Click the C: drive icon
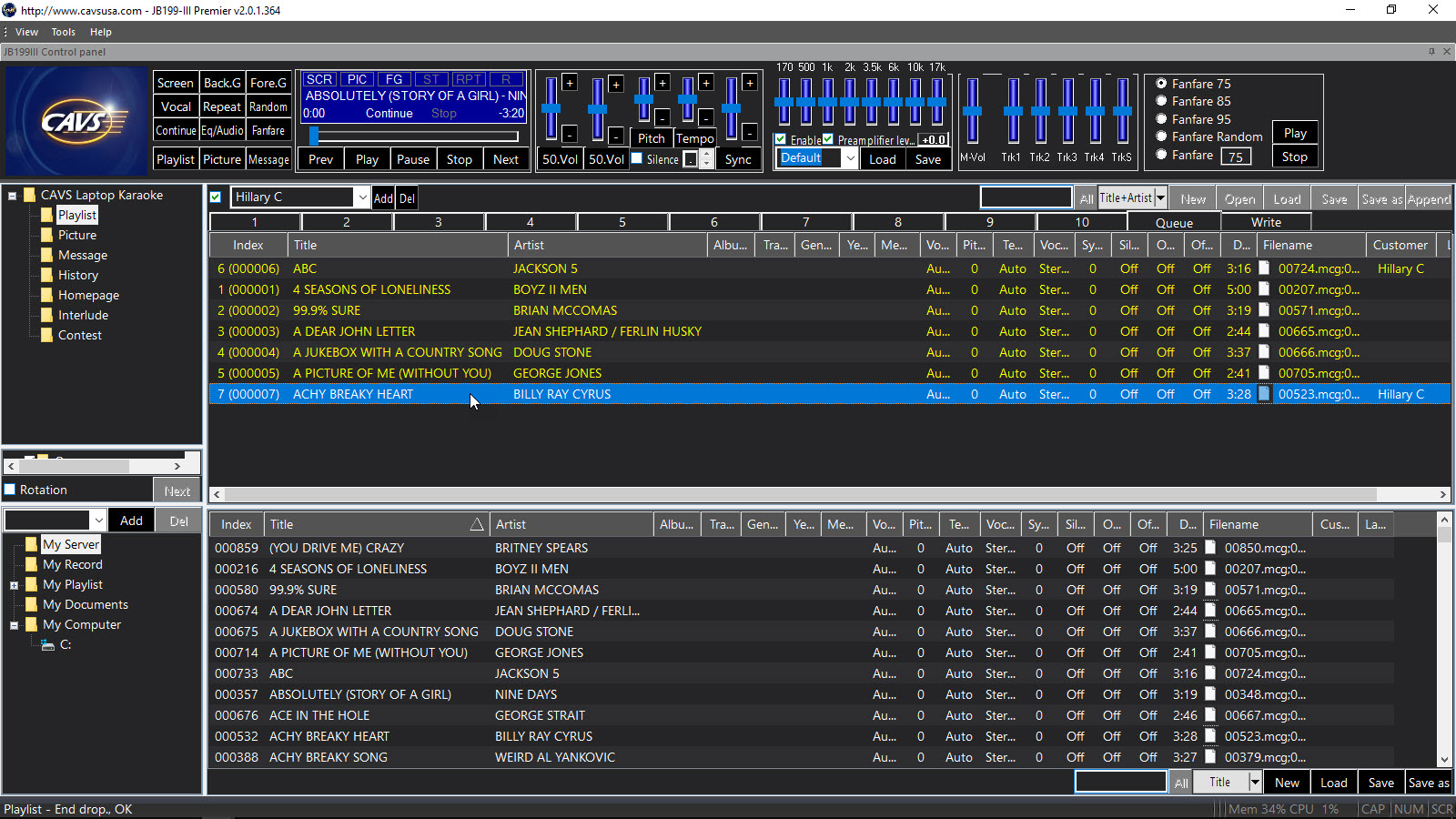The width and height of the screenshot is (1456, 819). point(48,645)
